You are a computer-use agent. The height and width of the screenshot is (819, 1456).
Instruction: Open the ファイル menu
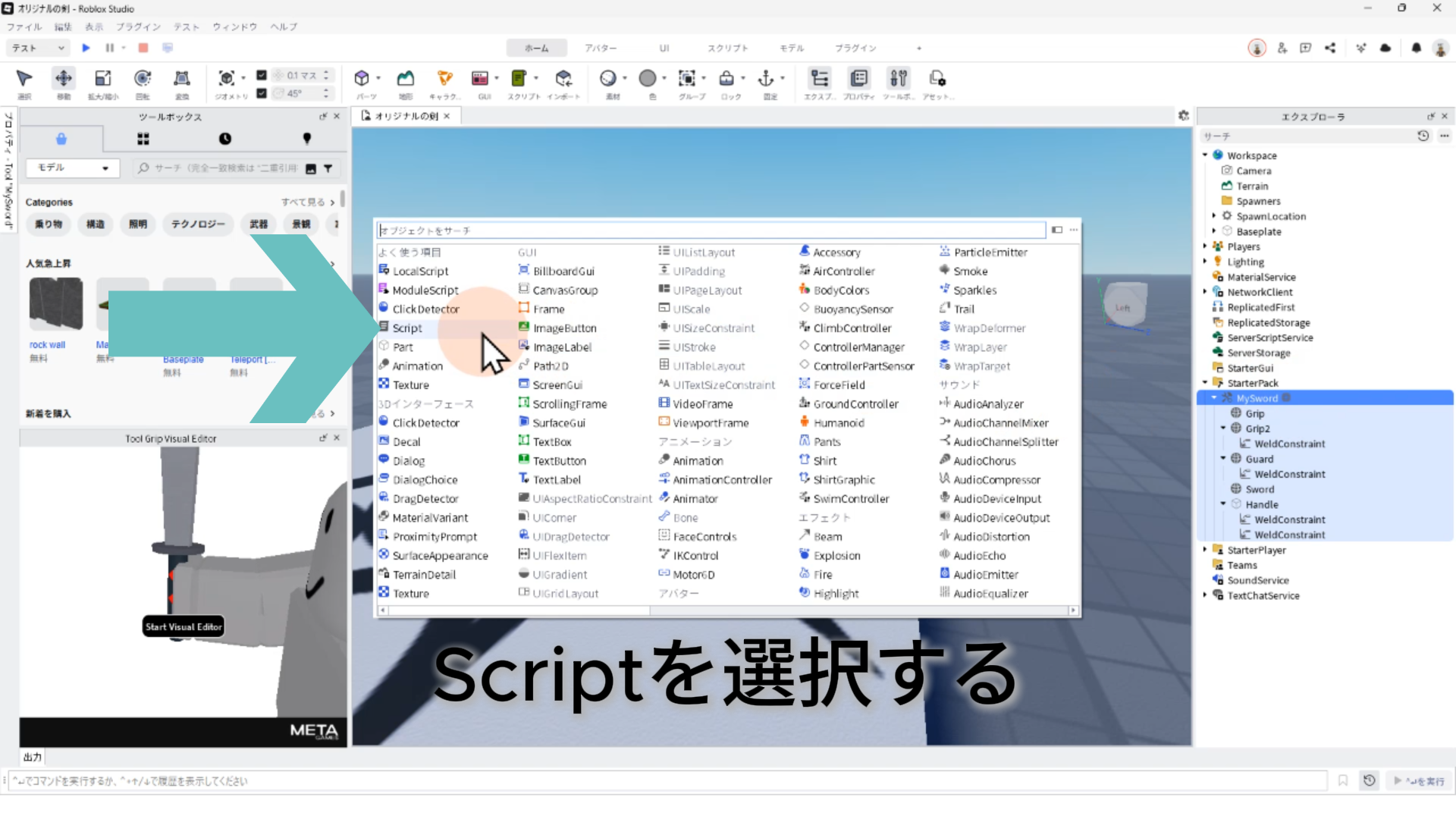tap(24, 27)
